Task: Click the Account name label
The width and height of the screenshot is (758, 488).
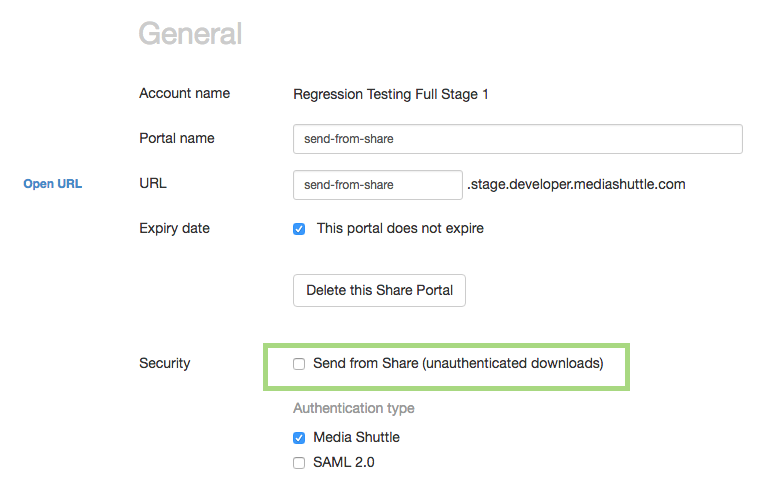Action: [x=184, y=93]
